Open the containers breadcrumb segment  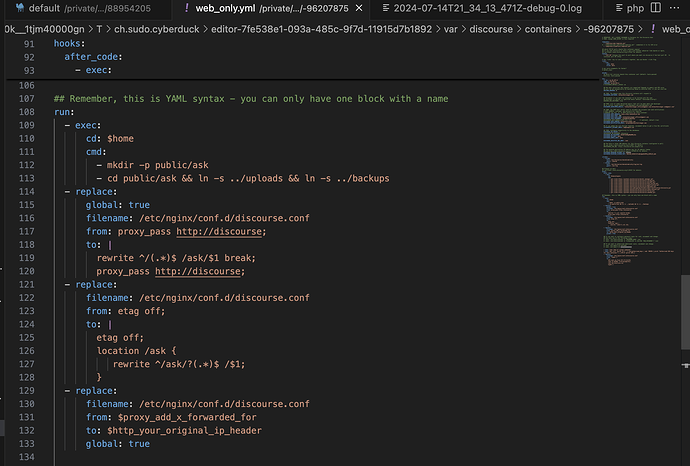click(x=548, y=29)
